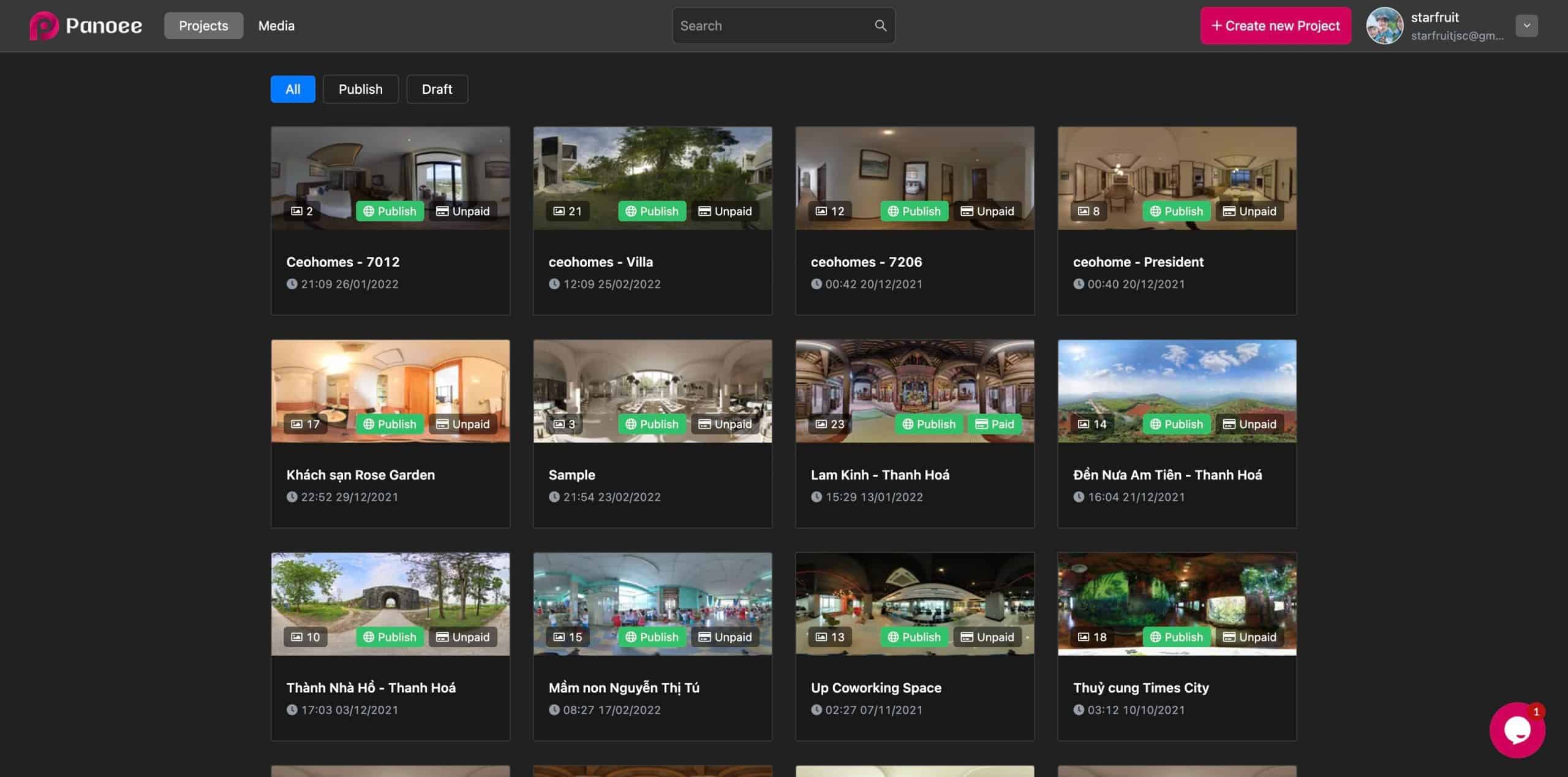This screenshot has width=1568, height=777.
Task: Click Create new Project button
Action: point(1275,26)
